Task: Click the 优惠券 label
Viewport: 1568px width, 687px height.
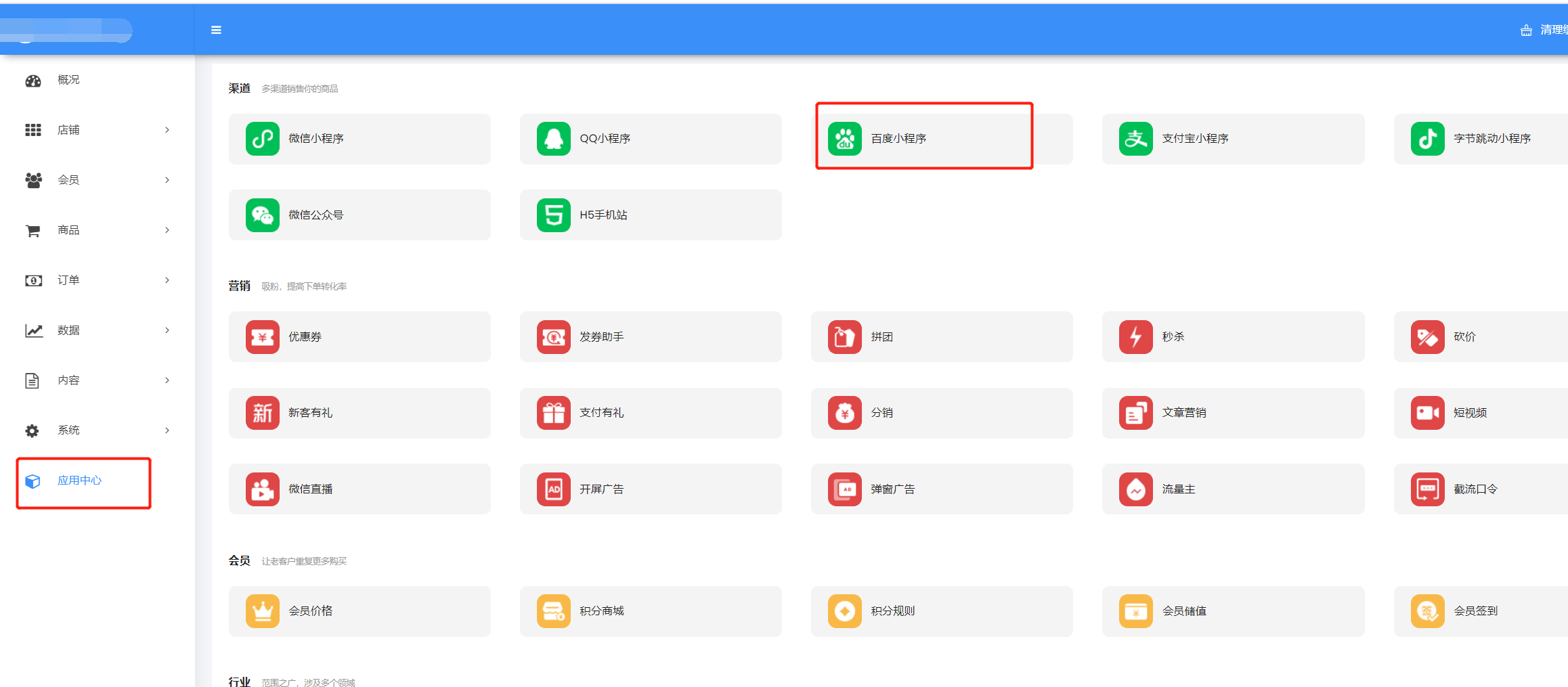Action: pyautogui.click(x=305, y=337)
